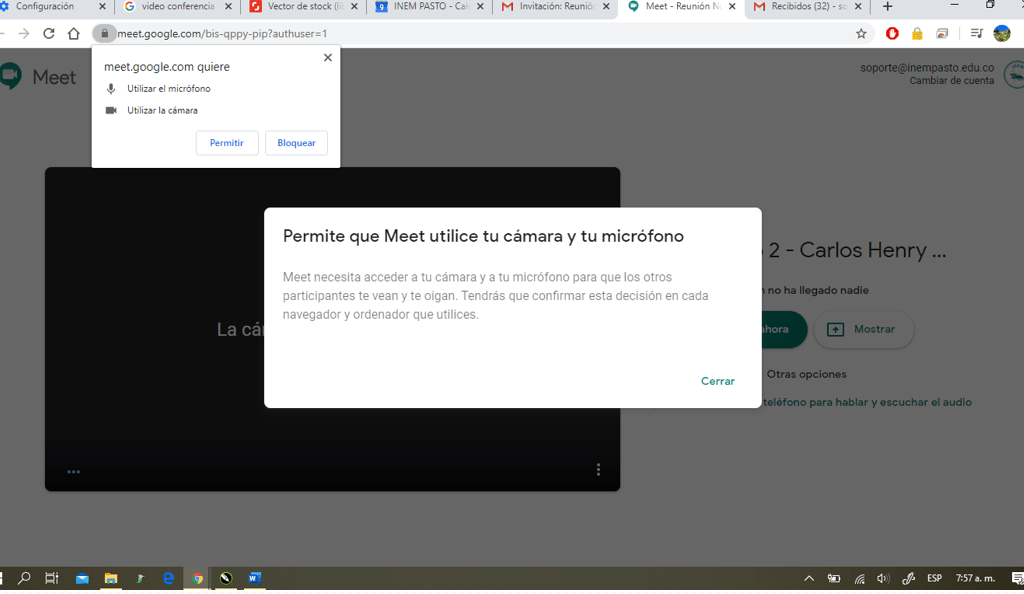
Task: Open Word on taskbar
Action: pos(255,578)
